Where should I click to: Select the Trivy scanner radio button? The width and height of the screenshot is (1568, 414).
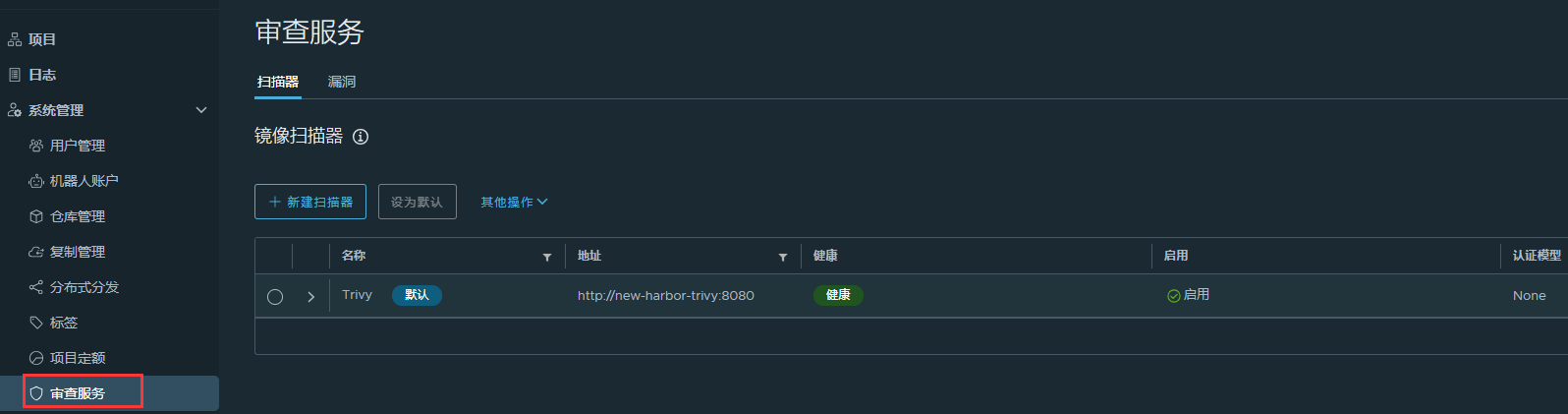(x=275, y=296)
